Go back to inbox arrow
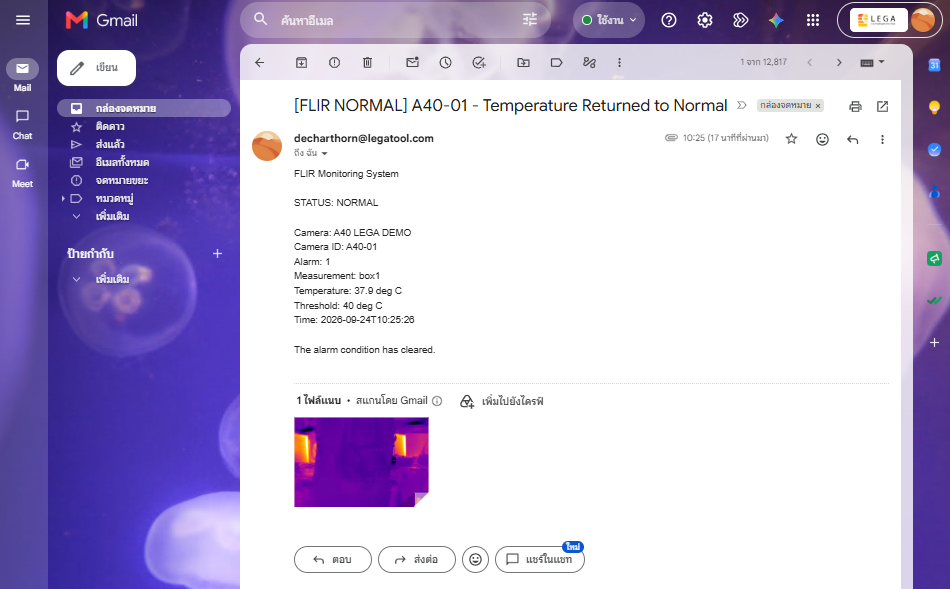 (x=259, y=62)
